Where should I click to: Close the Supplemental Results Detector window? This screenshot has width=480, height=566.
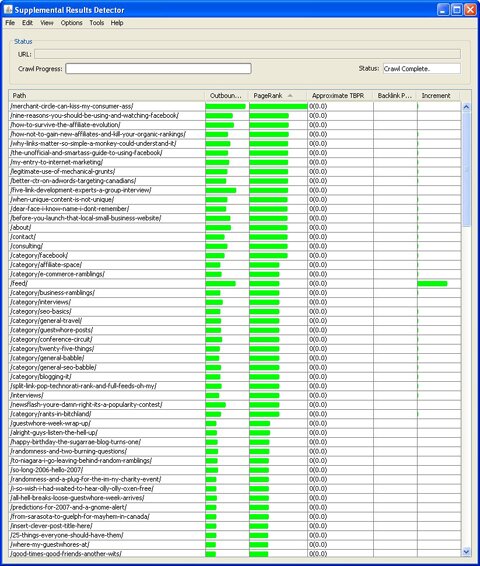coord(470,10)
